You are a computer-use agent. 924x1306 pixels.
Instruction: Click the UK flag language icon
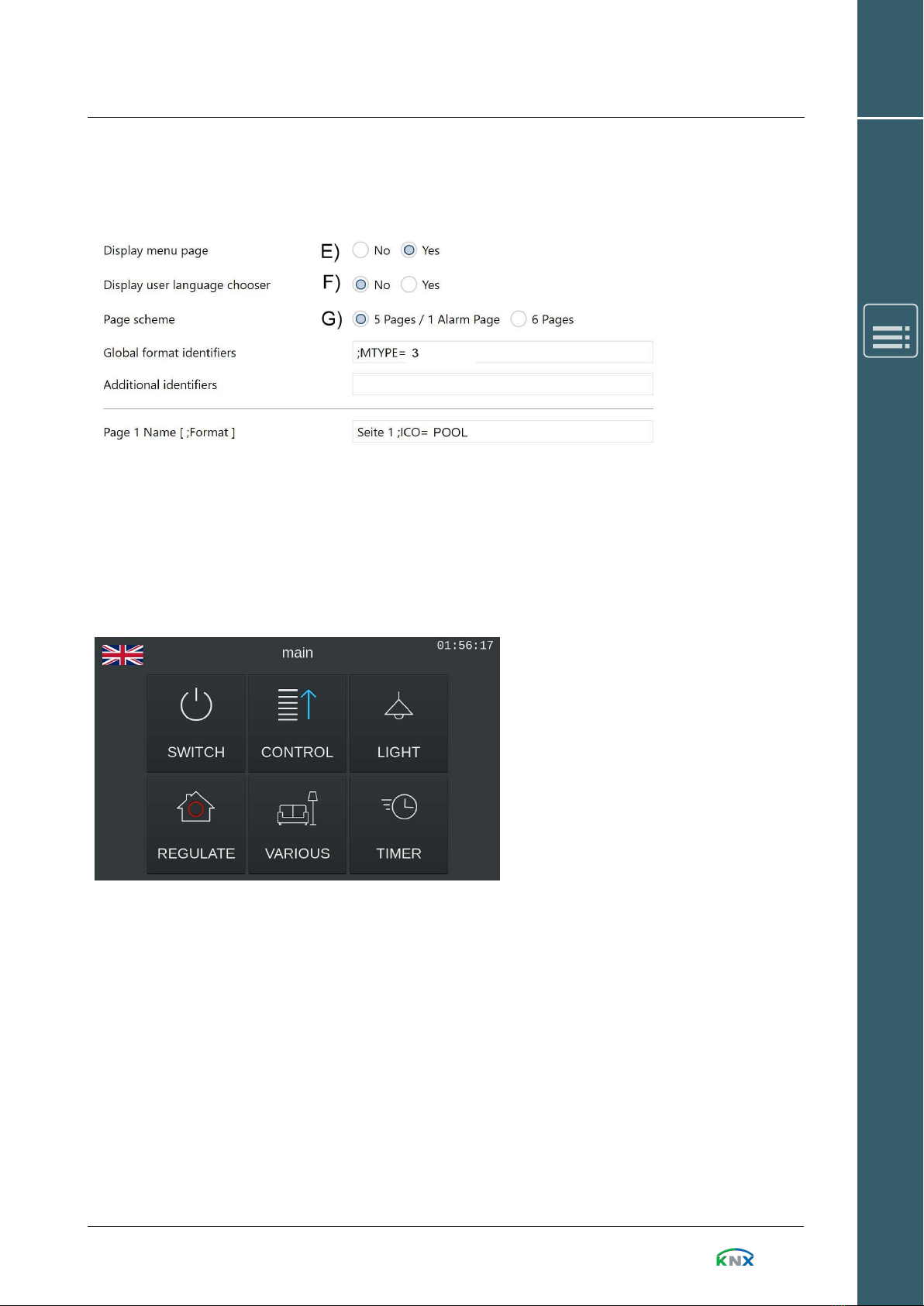pyautogui.click(x=122, y=655)
